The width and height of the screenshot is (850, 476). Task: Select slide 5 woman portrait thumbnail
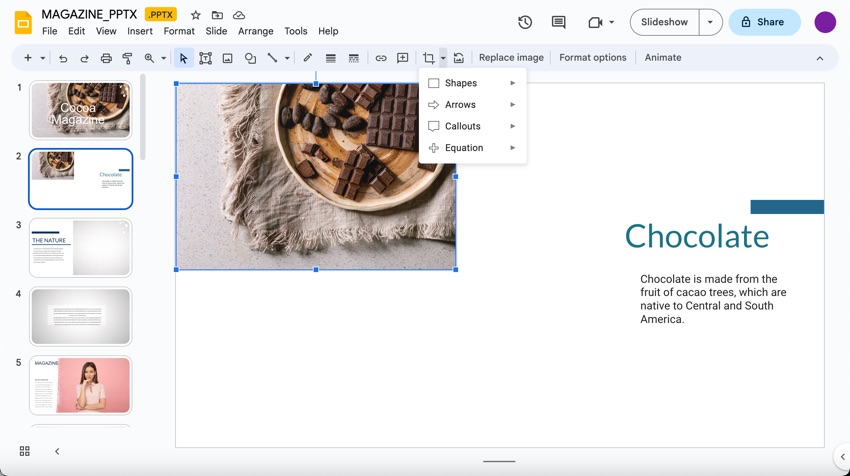(x=80, y=385)
